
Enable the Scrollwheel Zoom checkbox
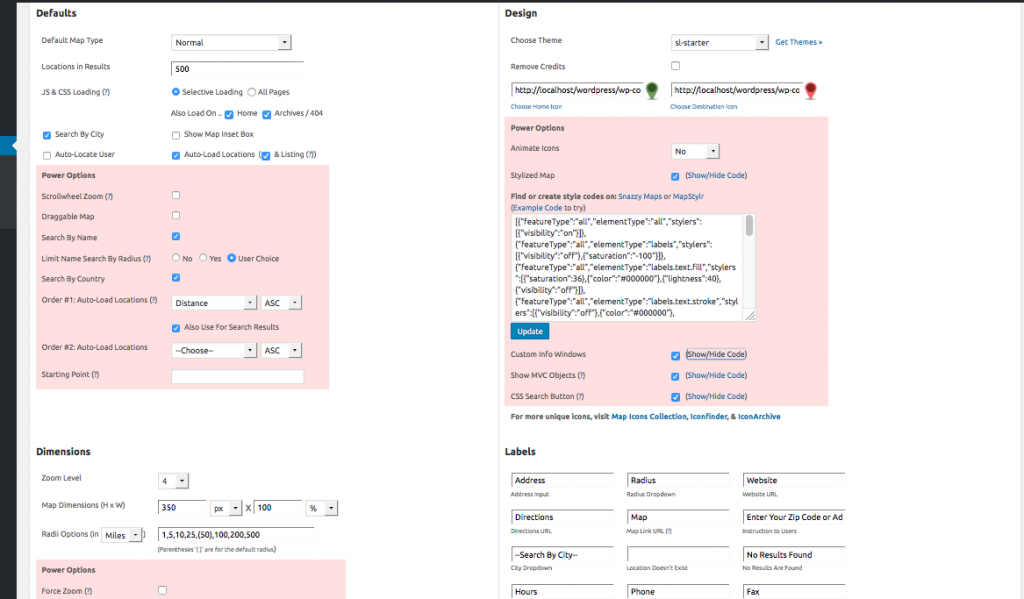[176, 195]
